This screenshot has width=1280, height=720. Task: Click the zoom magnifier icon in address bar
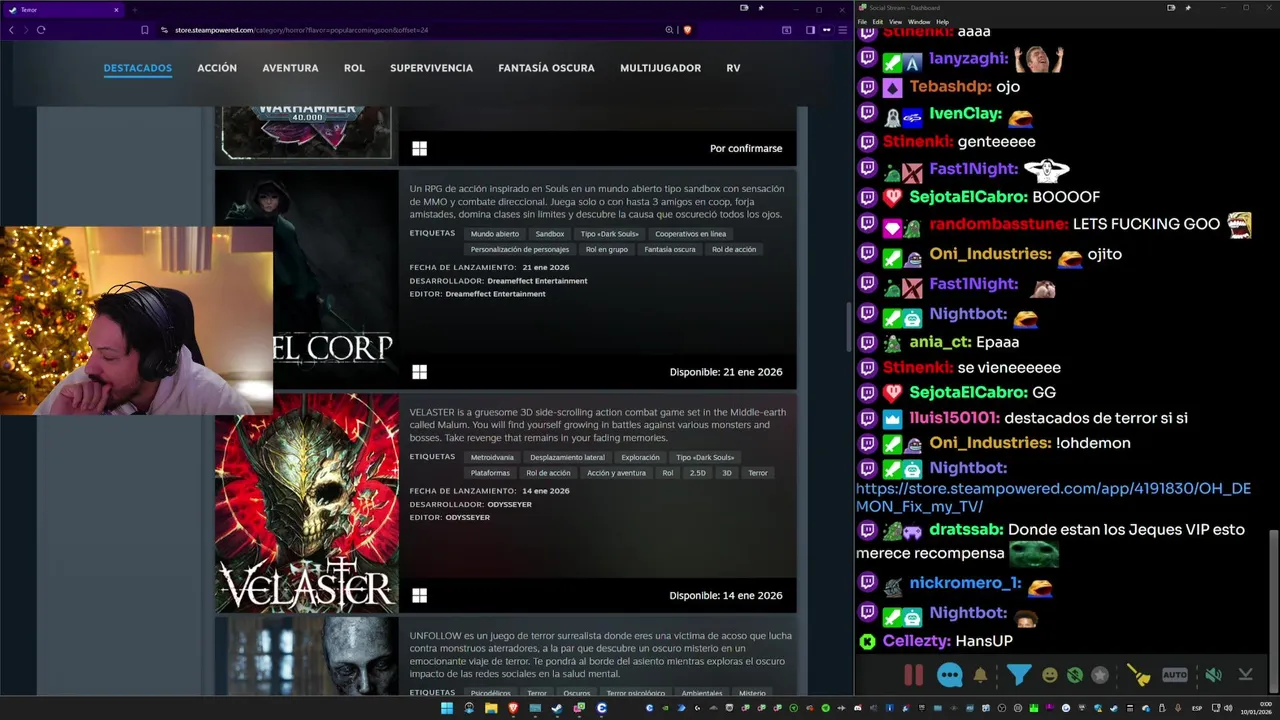pos(669,30)
